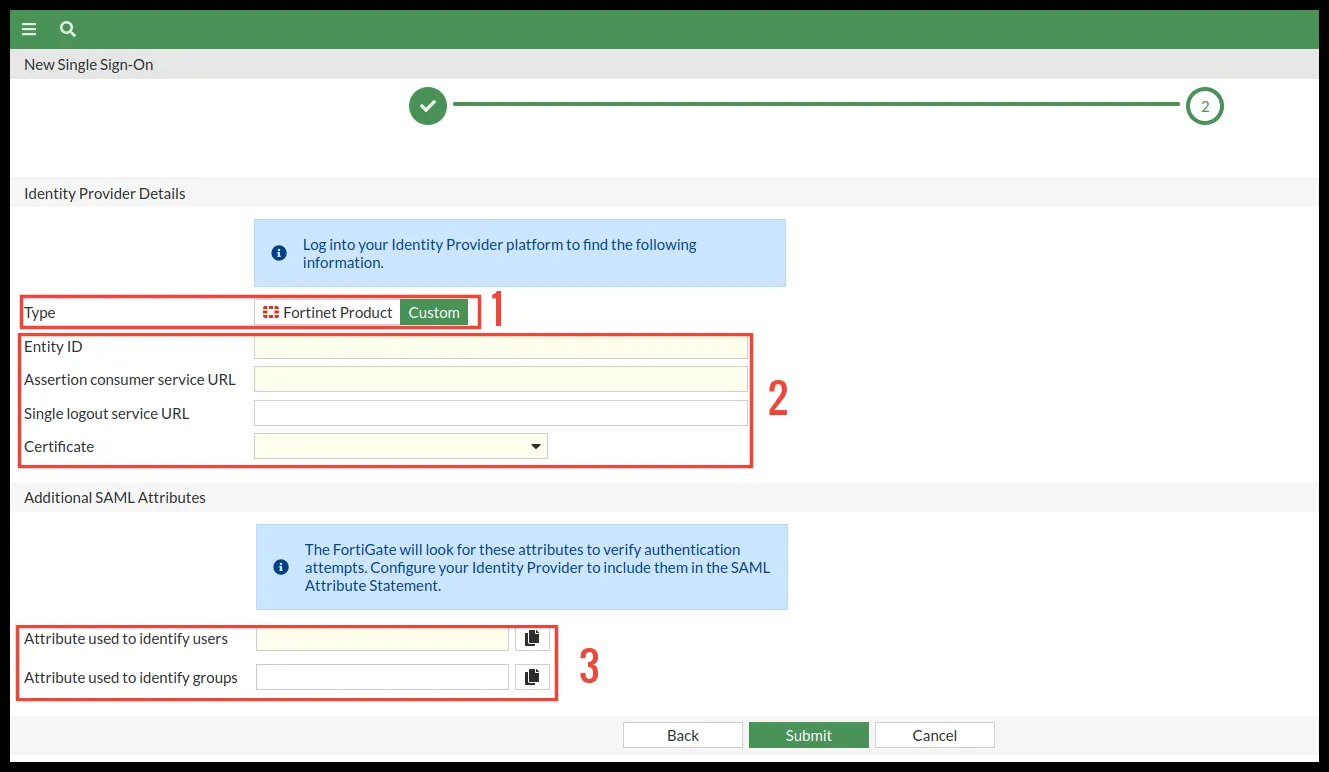Click the Single logout service URL label
Viewport: 1329px width, 772px height.
pyautogui.click(x=107, y=413)
